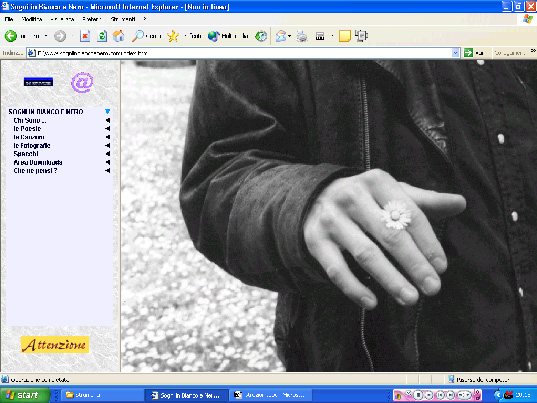The height and width of the screenshot is (403, 537).
Task: Click the yellow Discuss note icon
Action: click(x=345, y=36)
